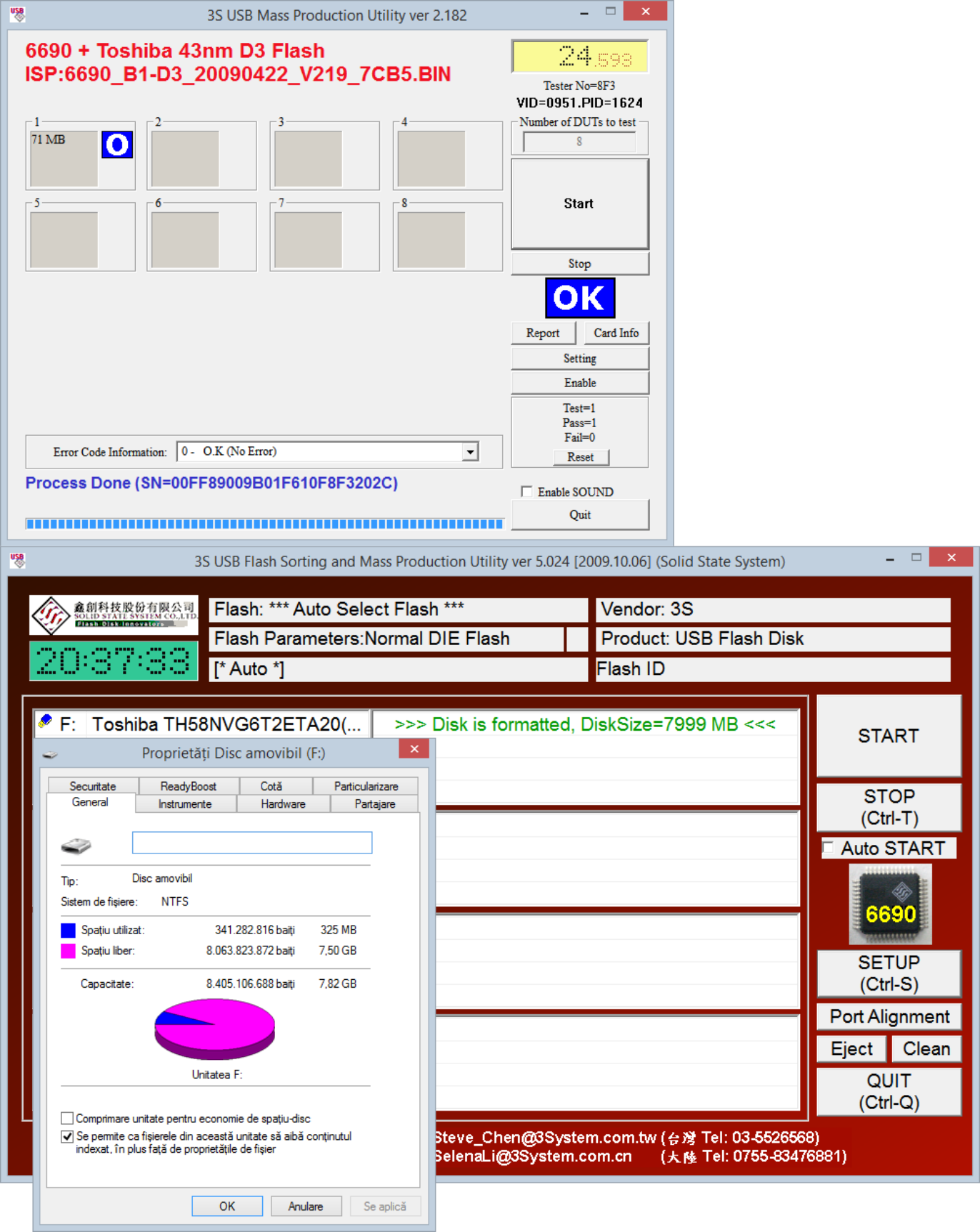The height and width of the screenshot is (1232, 980).
Task: Click the Solid State System company logo
Action: (114, 615)
